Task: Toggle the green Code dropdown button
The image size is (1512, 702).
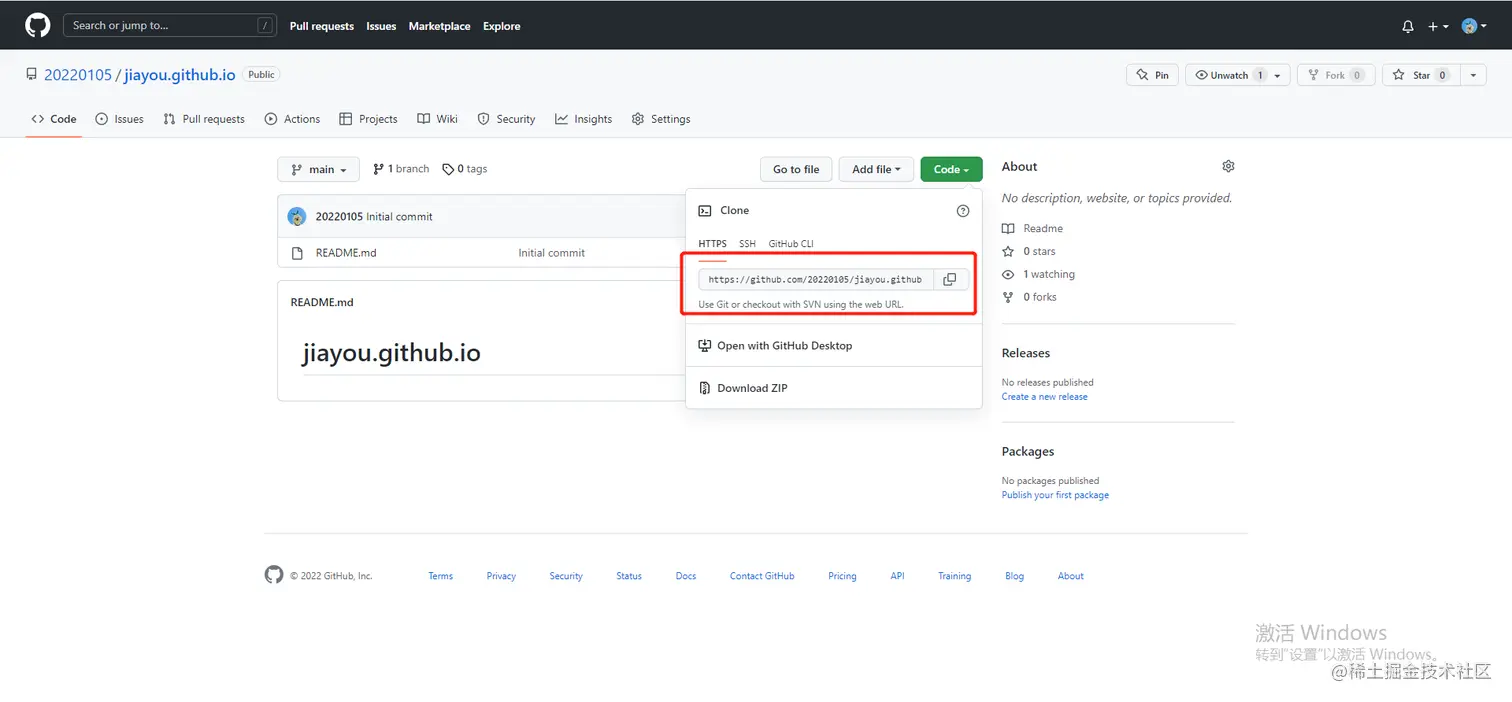Action: (951, 169)
